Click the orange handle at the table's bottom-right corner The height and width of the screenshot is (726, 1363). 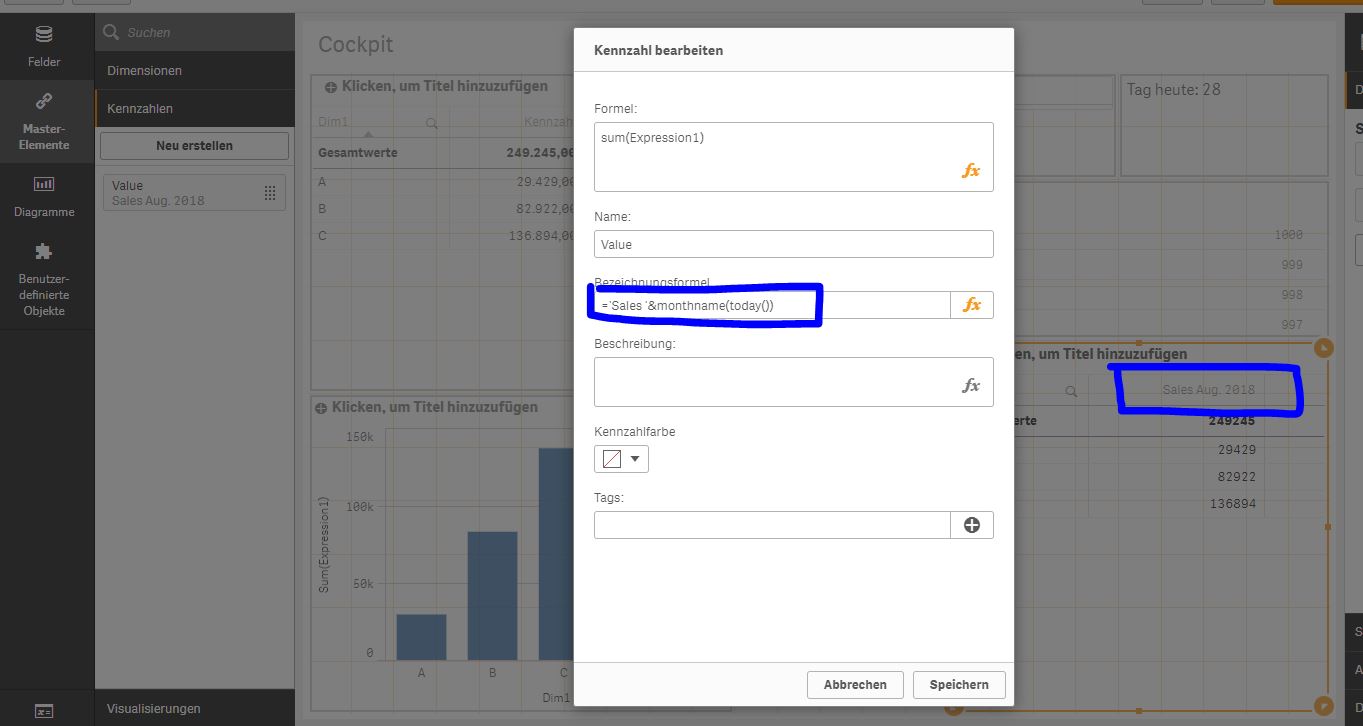[1324, 707]
